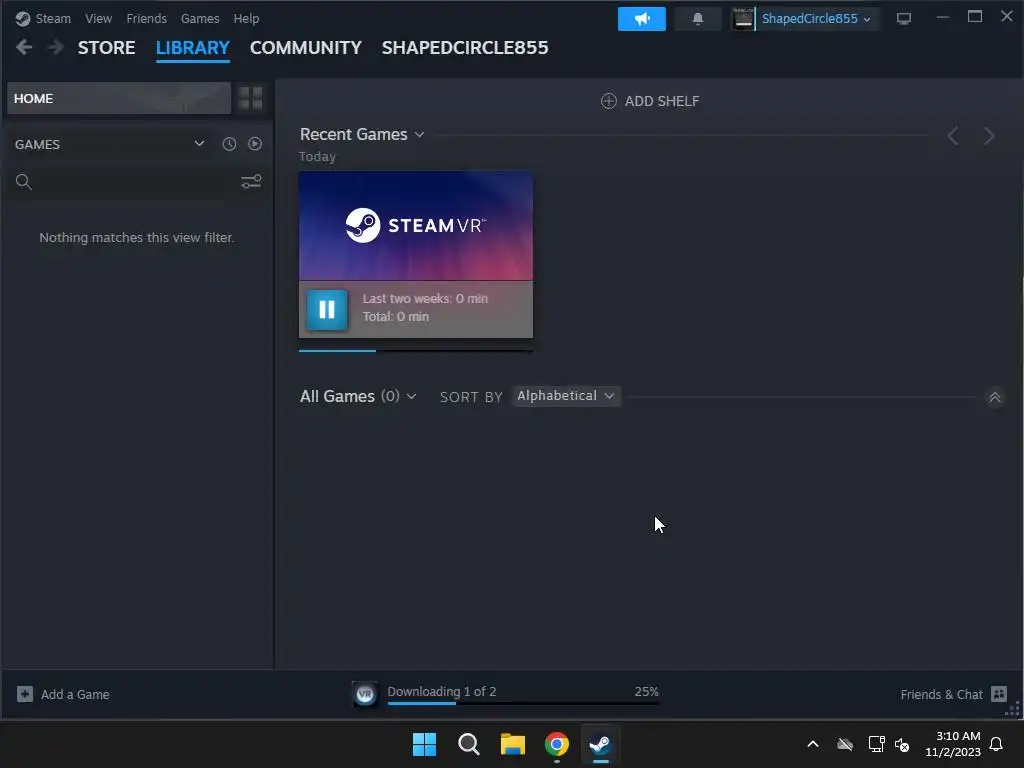The width and height of the screenshot is (1024, 768).
Task: Go to previous Recent Games page
Action: [953, 136]
